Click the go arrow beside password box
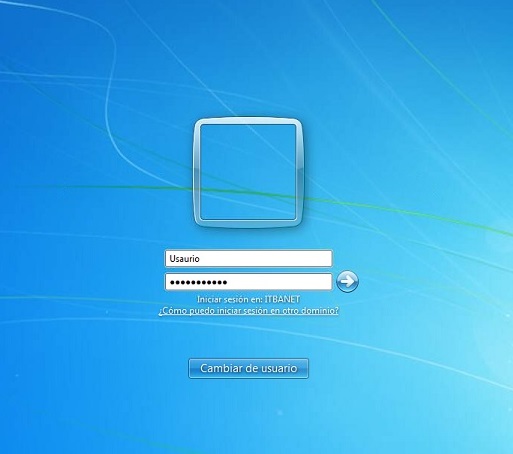513x454 pixels. 347,282
